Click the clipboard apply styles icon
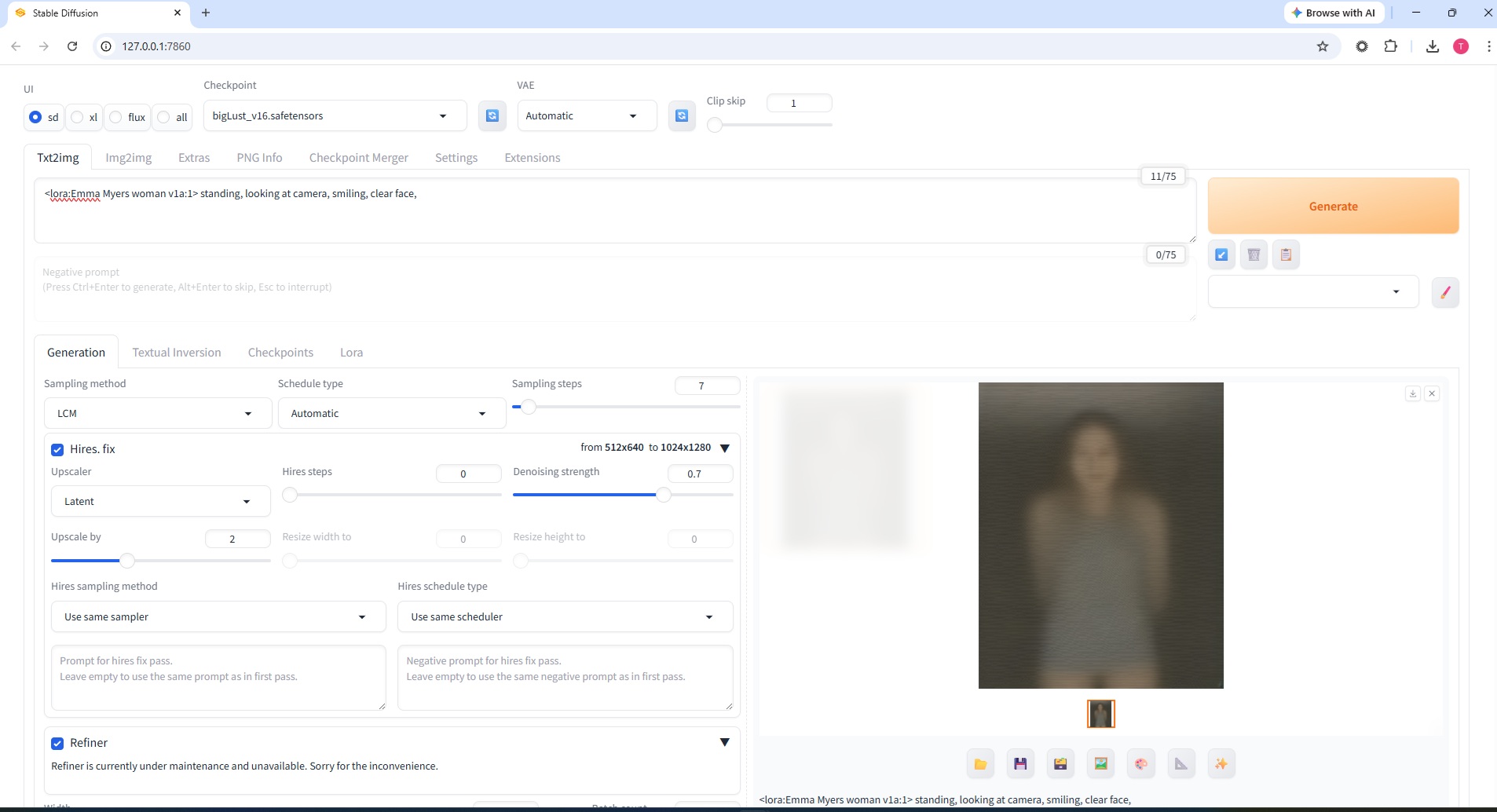Screen dimensions: 1497x812 (x=1286, y=254)
